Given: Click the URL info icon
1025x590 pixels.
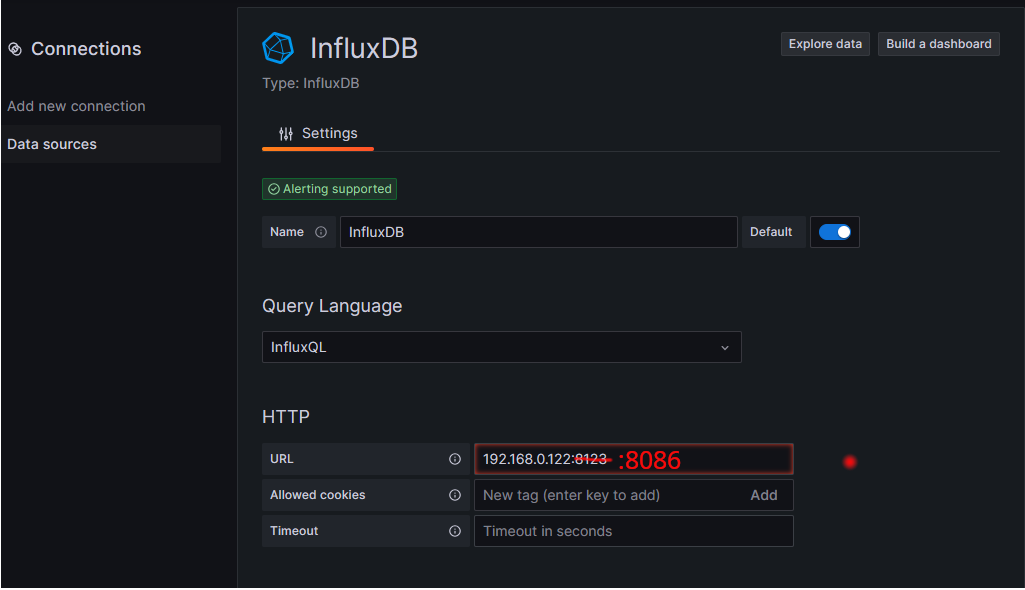Looking at the screenshot, I should coord(455,459).
